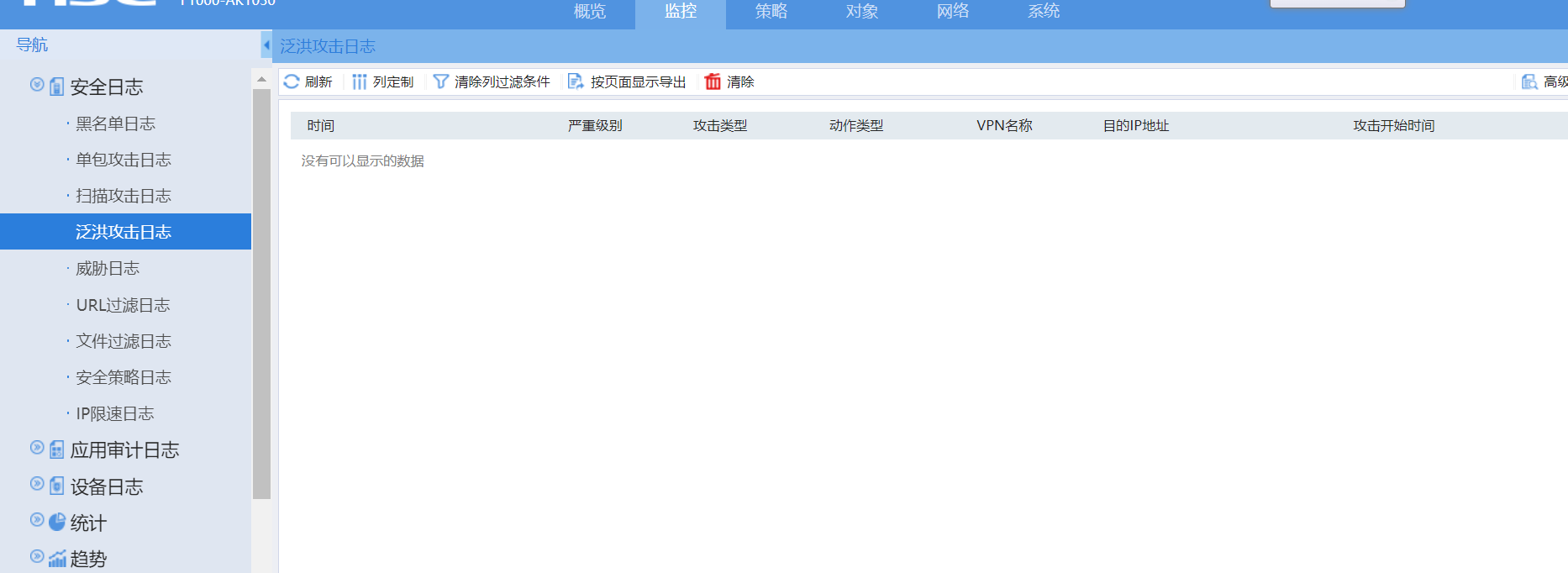Open the 策略 top tab
The width and height of the screenshot is (1568, 573).
pyautogui.click(x=771, y=12)
